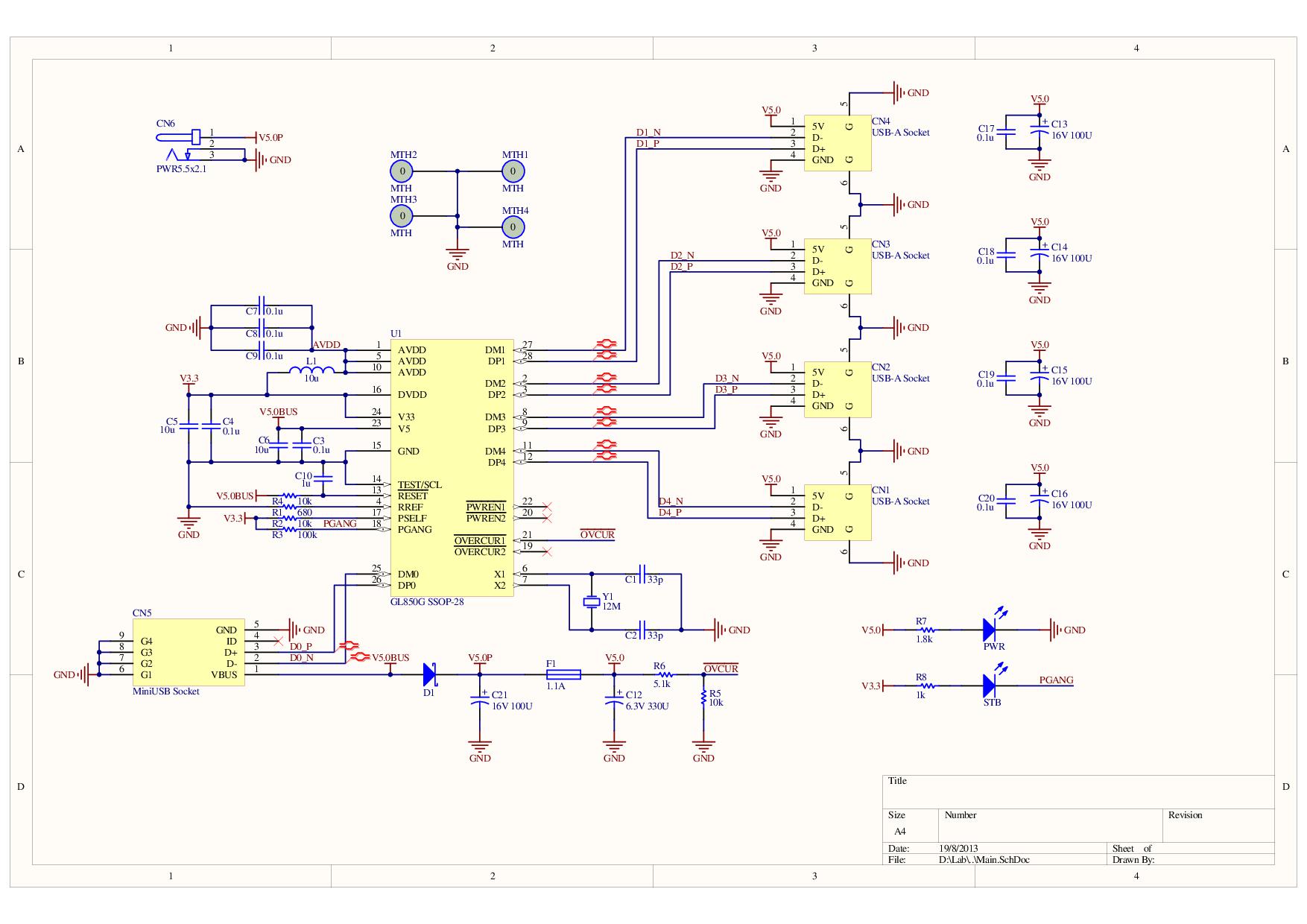Select the MTH3 mounting hole
The height and width of the screenshot is (924, 1307).
[x=402, y=216]
